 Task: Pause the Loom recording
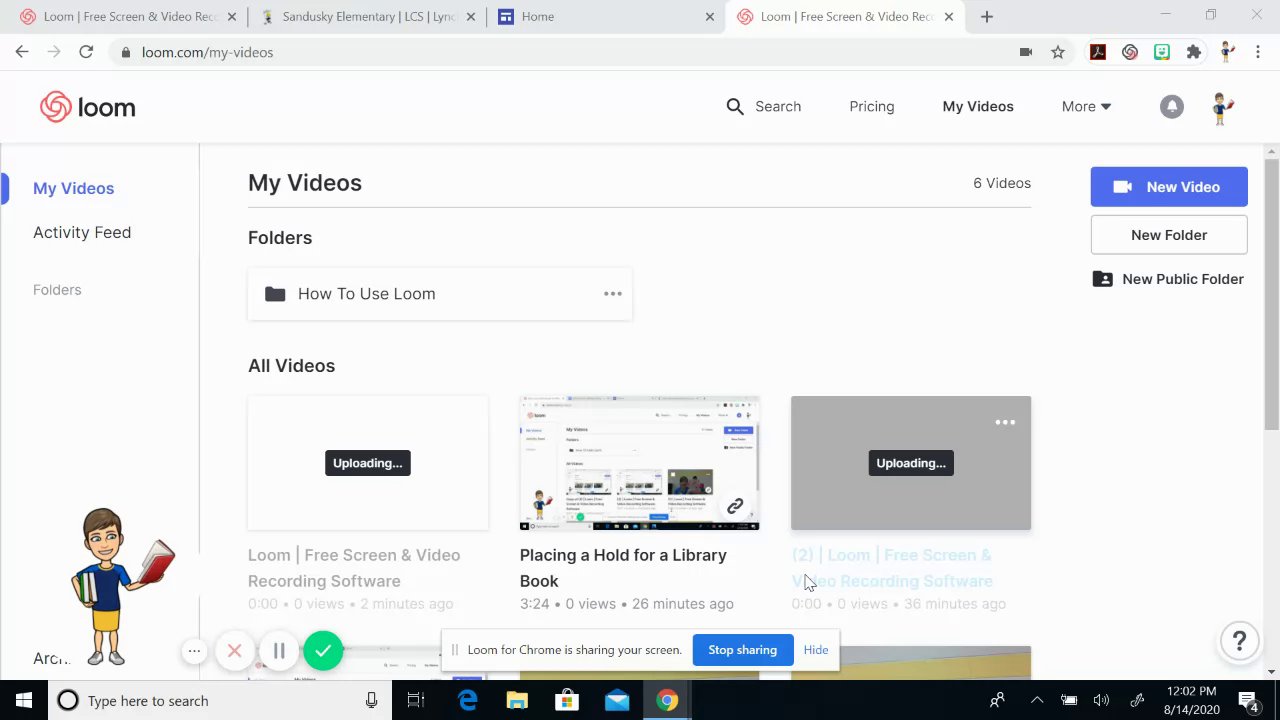tap(279, 651)
